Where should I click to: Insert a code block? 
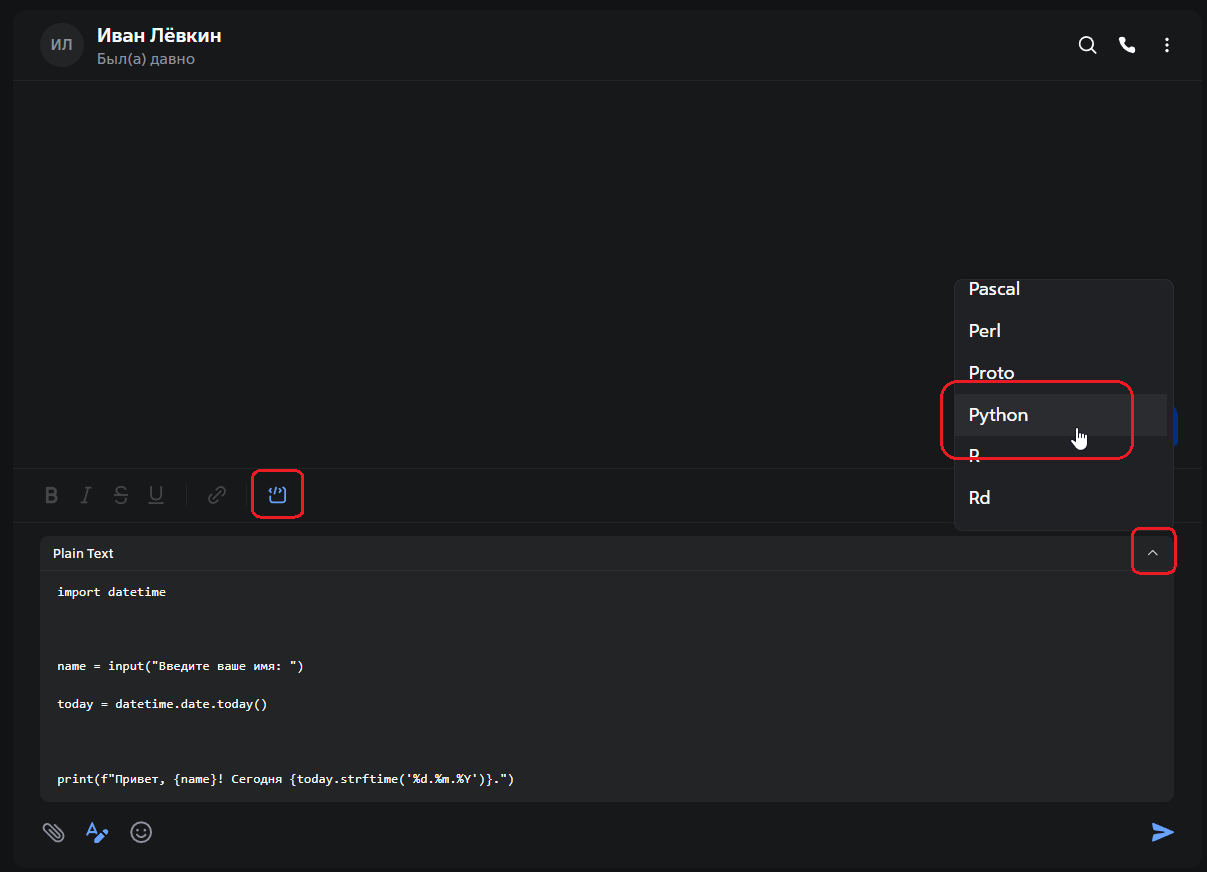pos(277,493)
